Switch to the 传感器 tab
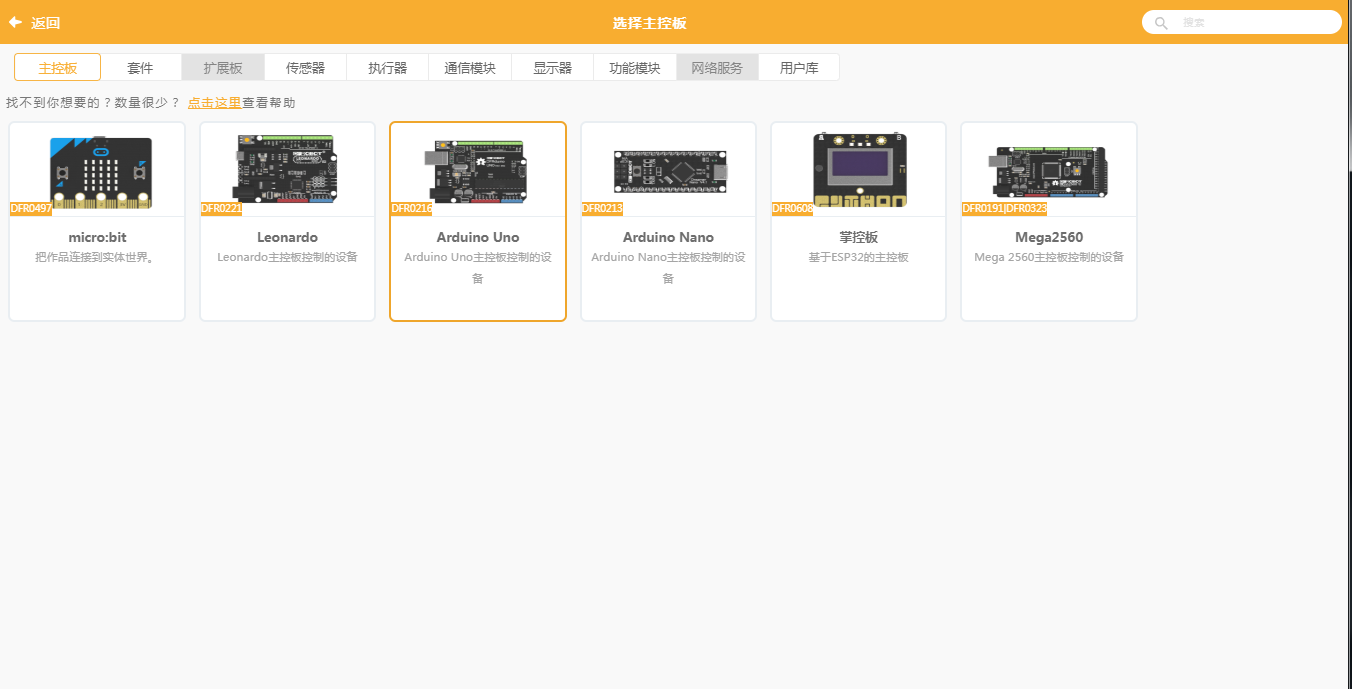 (306, 68)
